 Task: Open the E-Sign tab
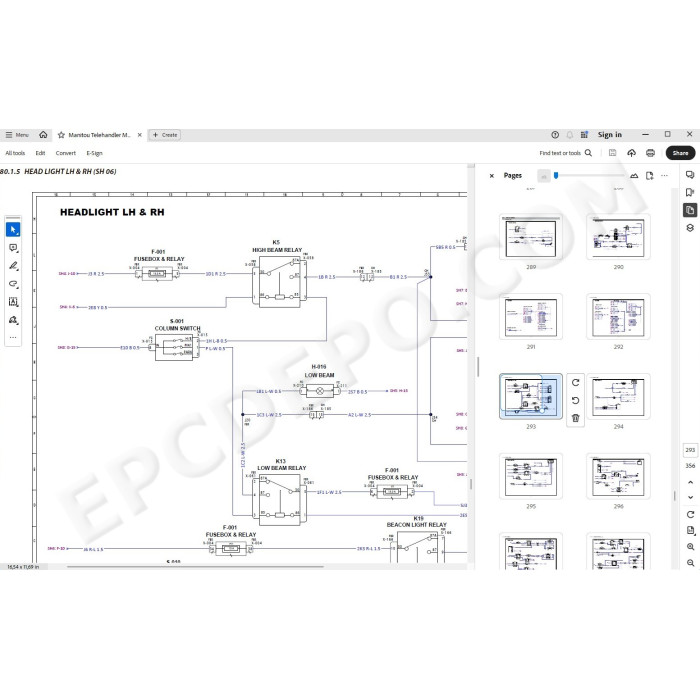[94, 153]
